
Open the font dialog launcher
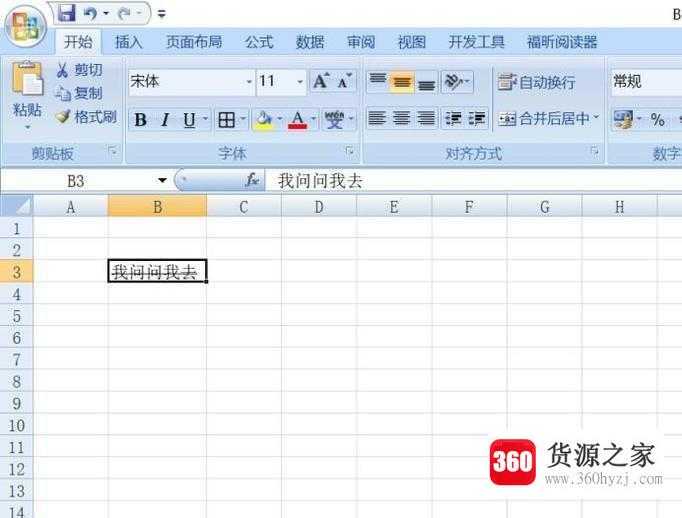pyautogui.click(x=349, y=151)
